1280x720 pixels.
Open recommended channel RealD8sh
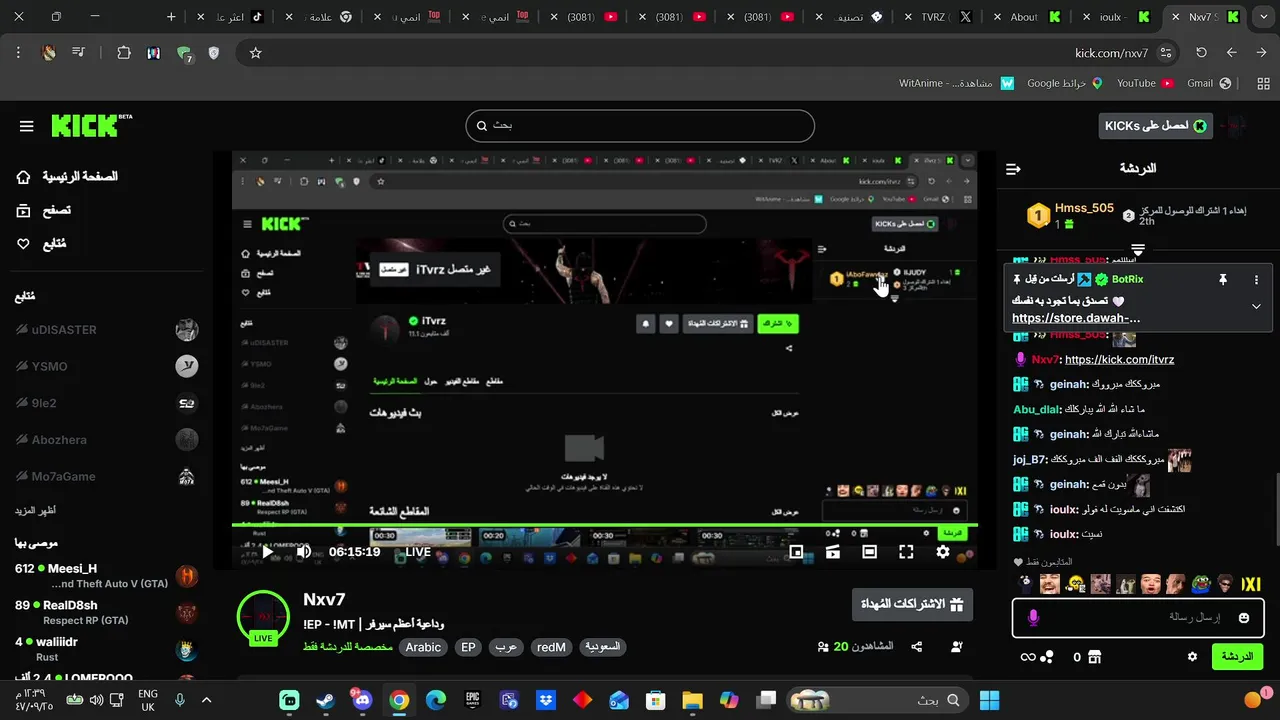coord(107,612)
